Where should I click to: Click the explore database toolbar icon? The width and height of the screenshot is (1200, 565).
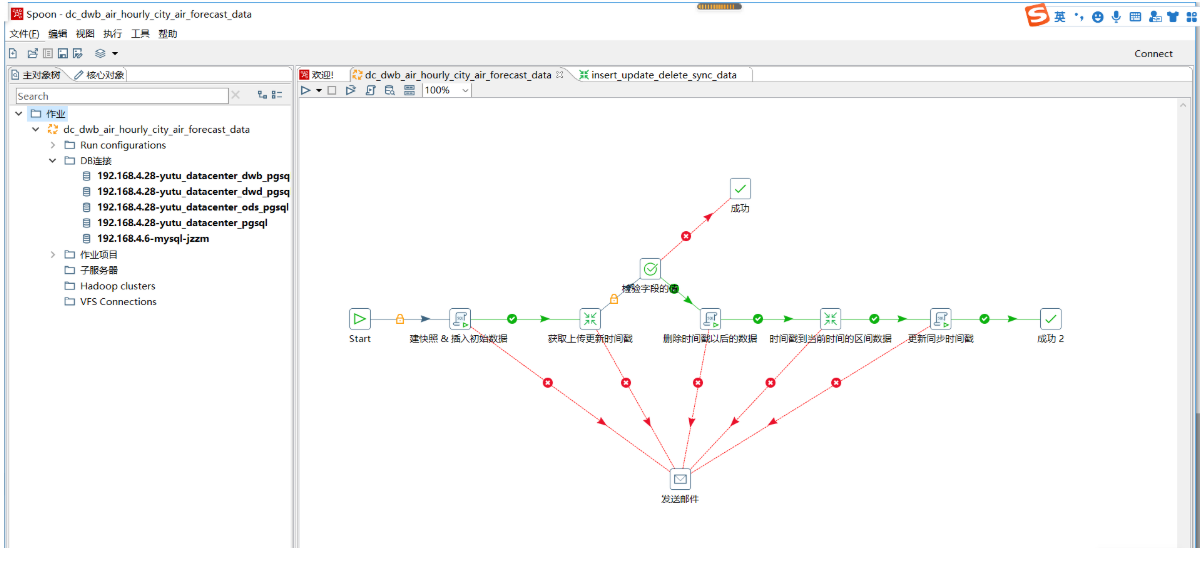click(389, 90)
